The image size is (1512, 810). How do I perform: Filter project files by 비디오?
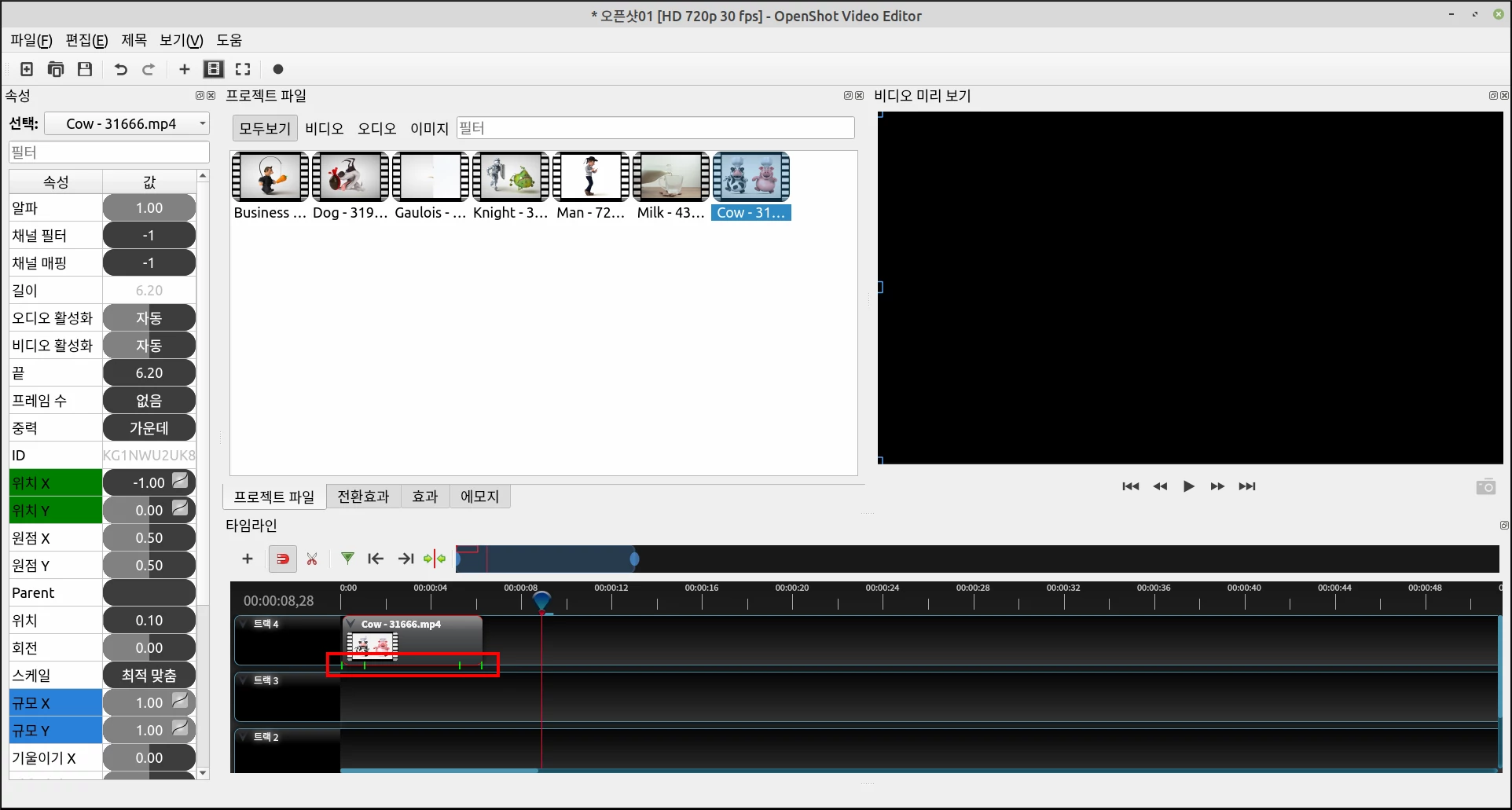pos(325,128)
